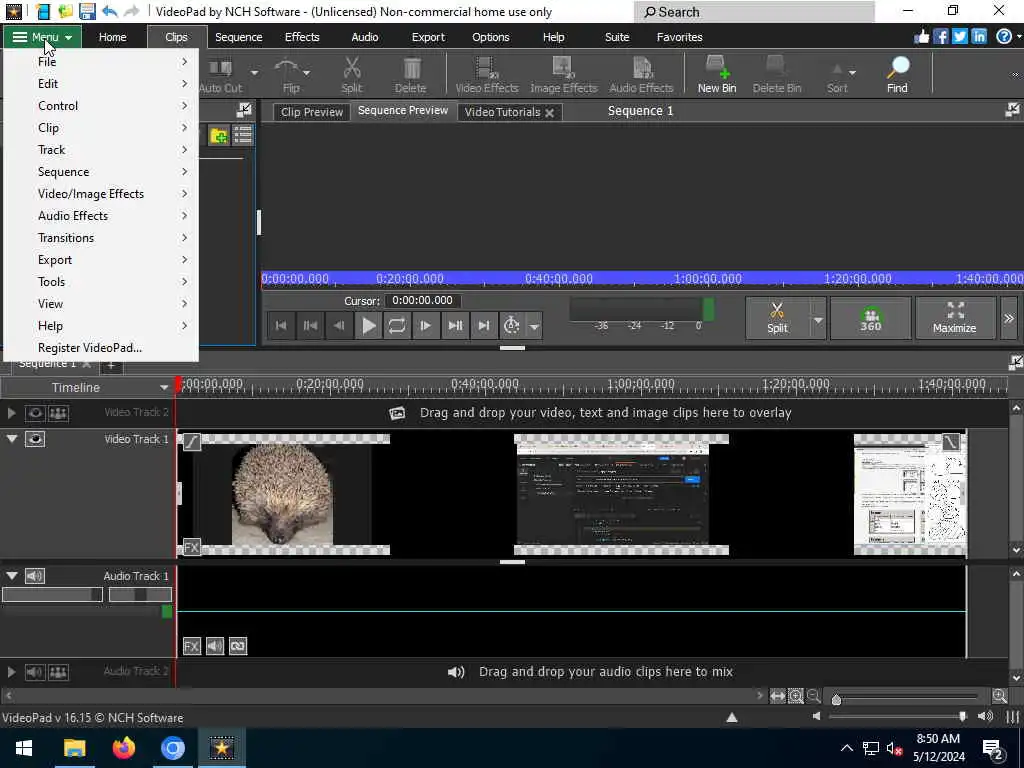The height and width of the screenshot is (768, 1024).
Task: Collapse Audio Track 1 with its triangle
Action: point(12,575)
